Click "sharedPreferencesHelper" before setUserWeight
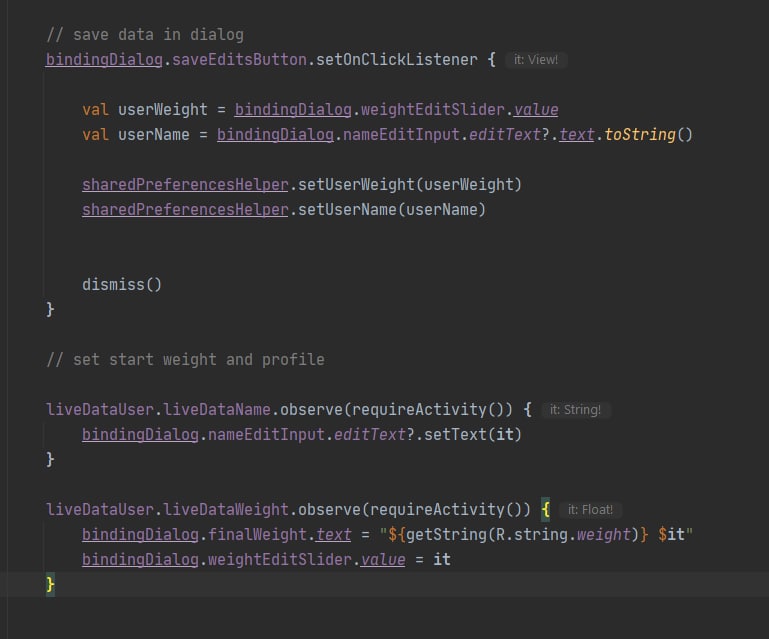 (185, 184)
